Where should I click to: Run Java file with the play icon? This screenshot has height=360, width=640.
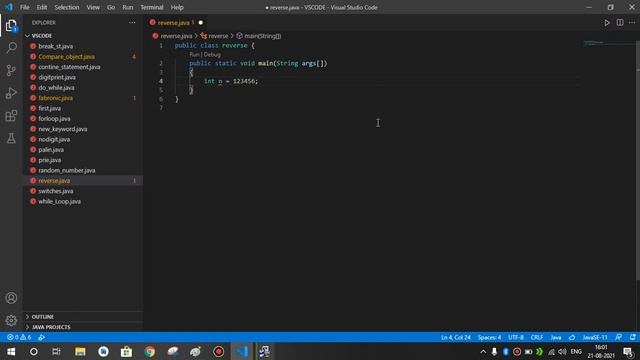pyautogui.click(x=607, y=23)
